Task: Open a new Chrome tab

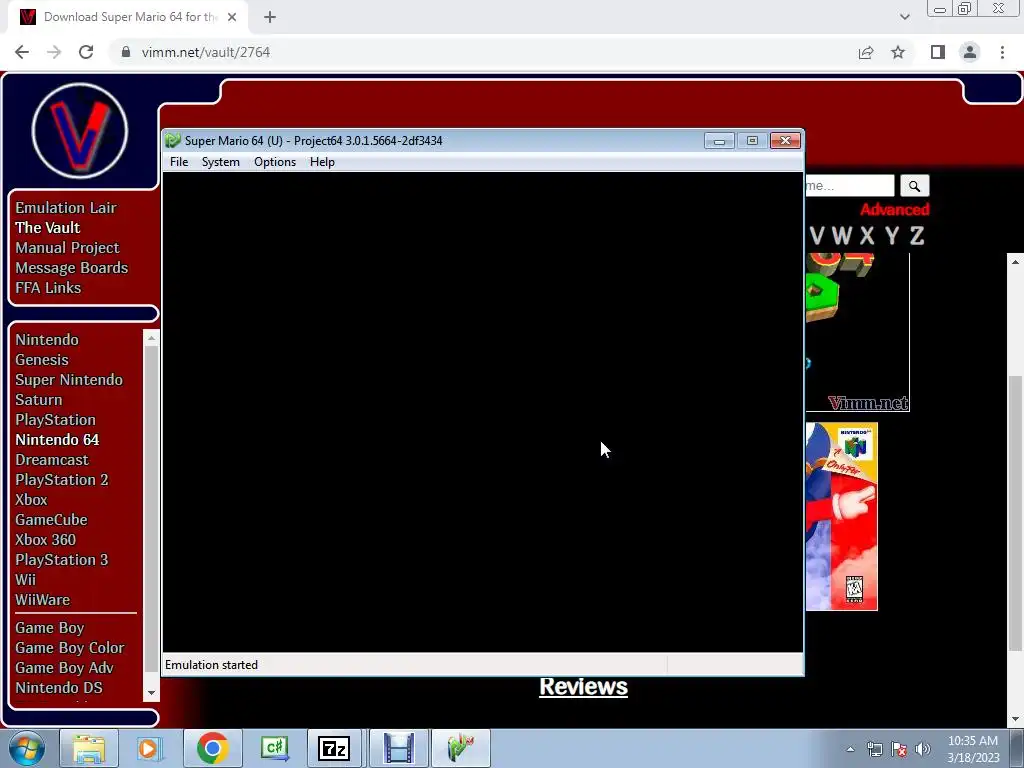Action: coord(270,17)
